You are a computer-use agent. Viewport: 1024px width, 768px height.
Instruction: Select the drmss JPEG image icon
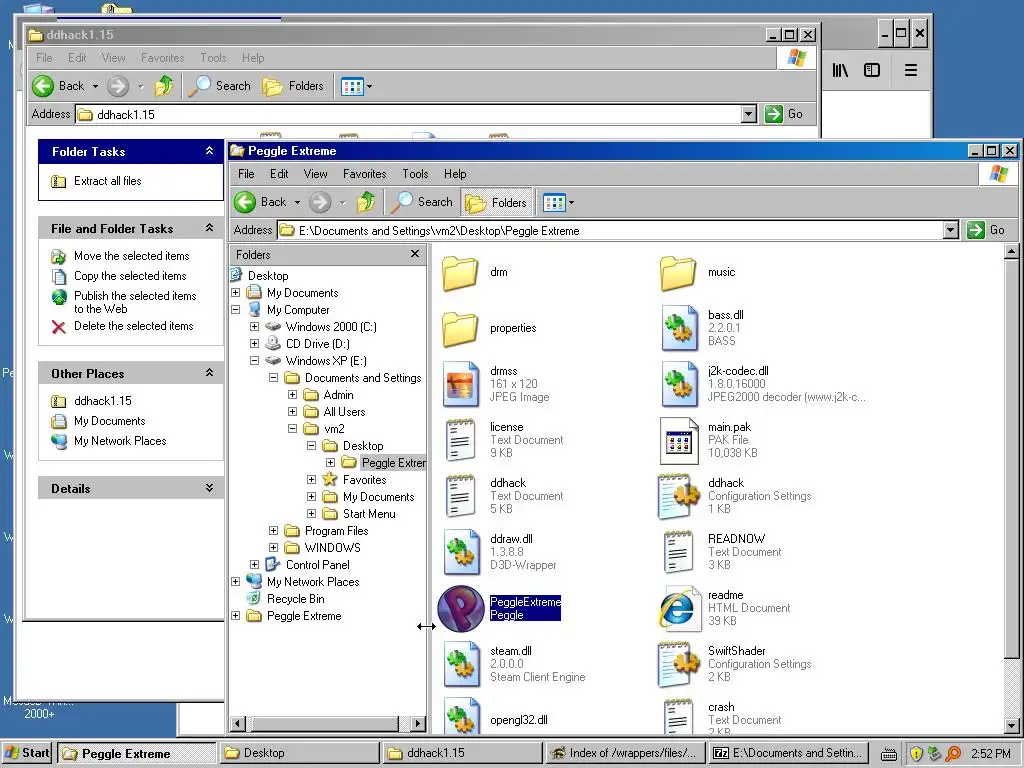(x=462, y=385)
